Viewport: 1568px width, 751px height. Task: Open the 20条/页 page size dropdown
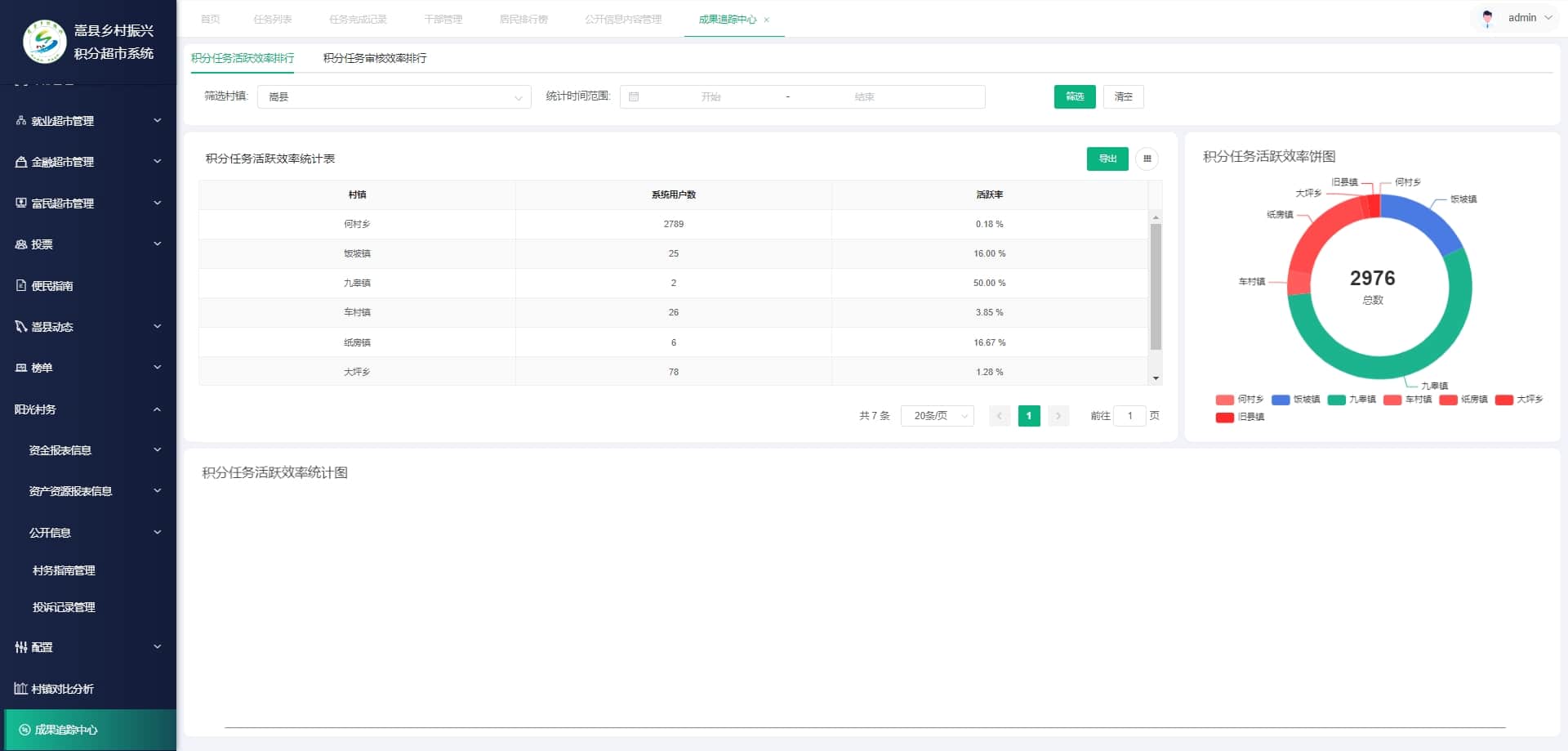coord(938,416)
